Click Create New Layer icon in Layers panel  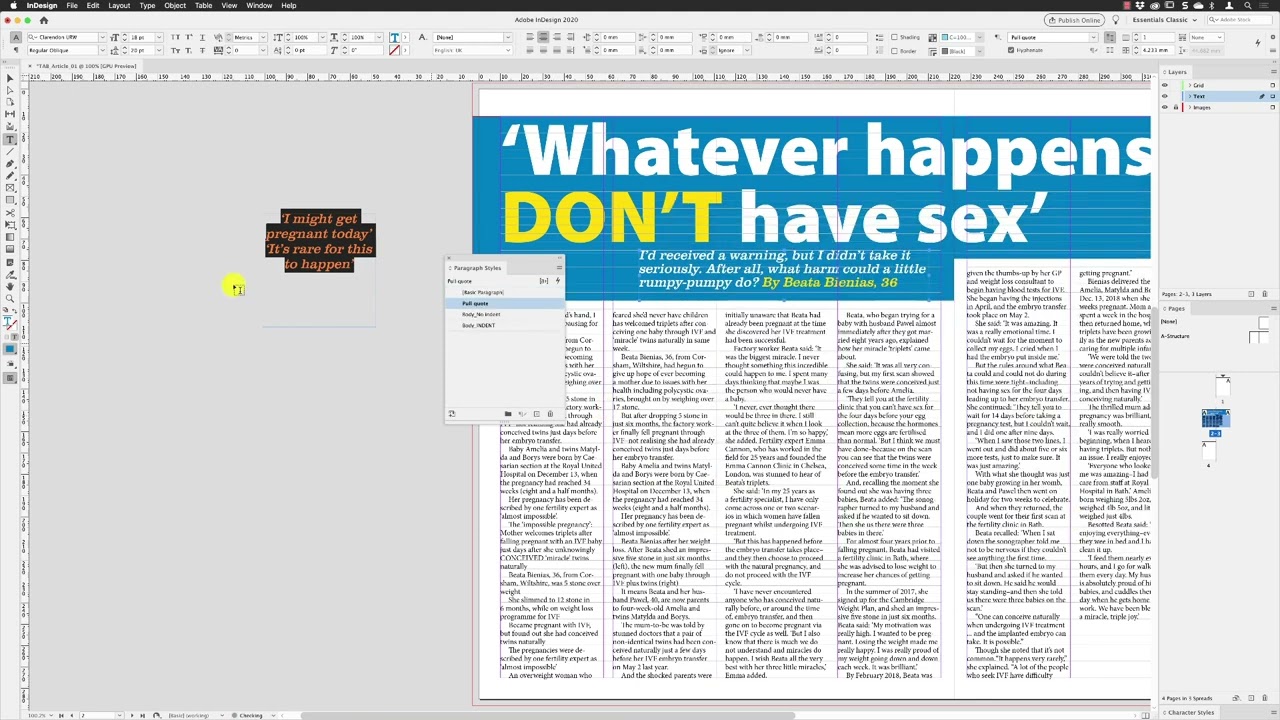[1251, 294]
